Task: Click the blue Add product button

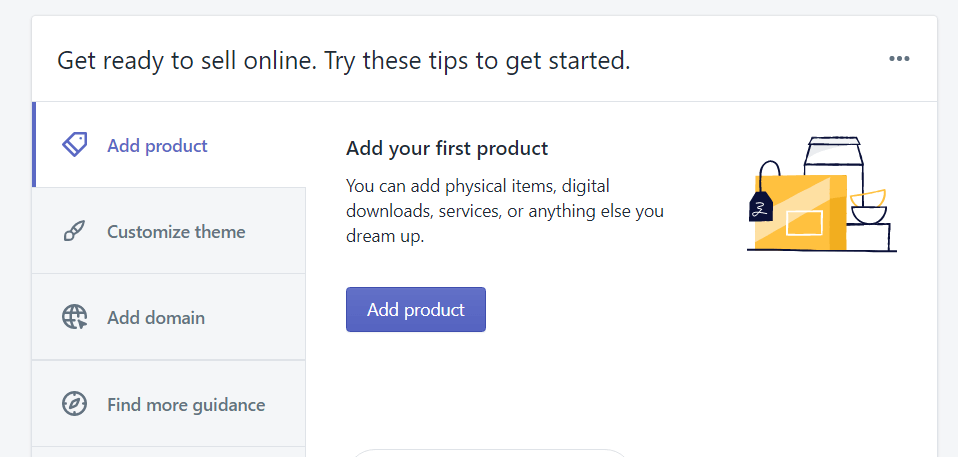Action: pyautogui.click(x=415, y=310)
